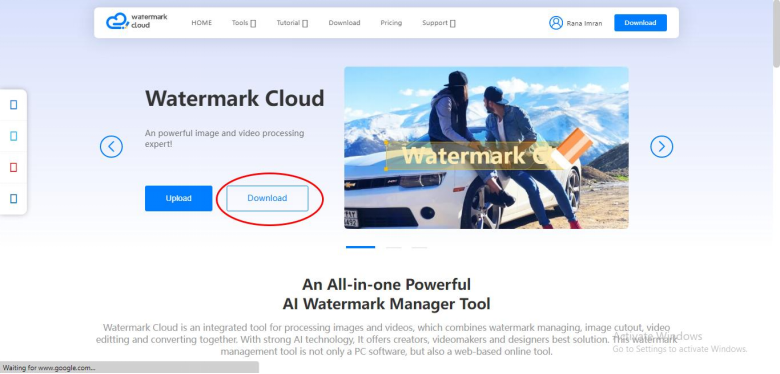Expand the Support dropdown menu
The width and height of the screenshot is (780, 374).
pos(439,23)
